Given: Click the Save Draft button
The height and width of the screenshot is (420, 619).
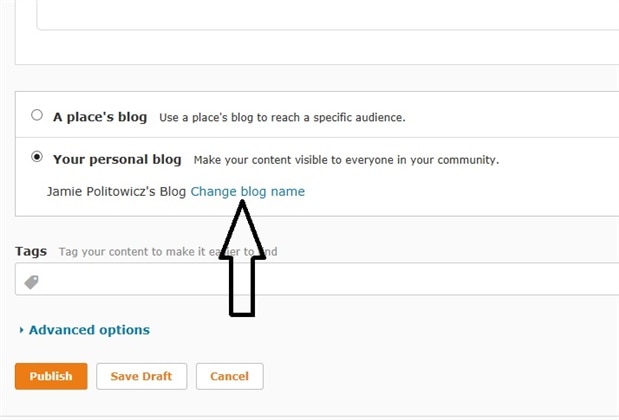Looking at the screenshot, I should pyautogui.click(x=141, y=376).
